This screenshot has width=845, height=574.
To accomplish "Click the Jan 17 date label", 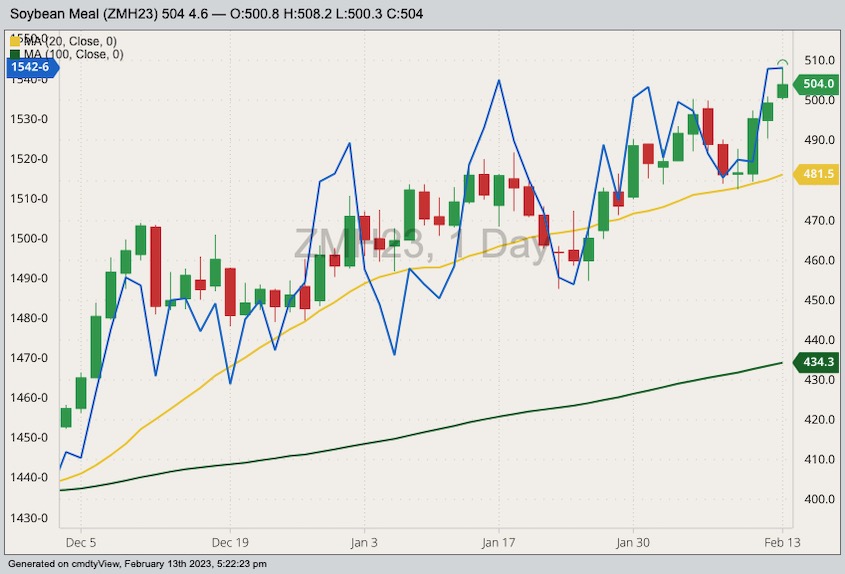I will (498, 542).
